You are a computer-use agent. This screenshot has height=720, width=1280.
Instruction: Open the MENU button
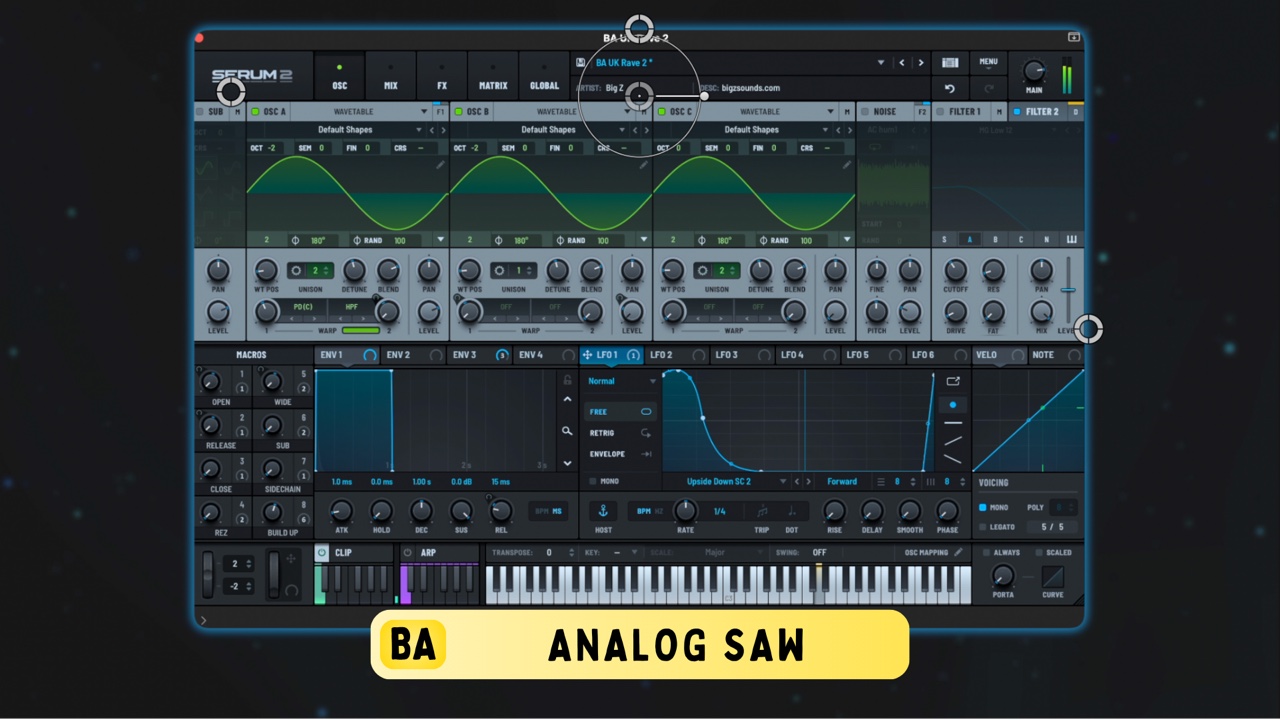[x=988, y=63]
